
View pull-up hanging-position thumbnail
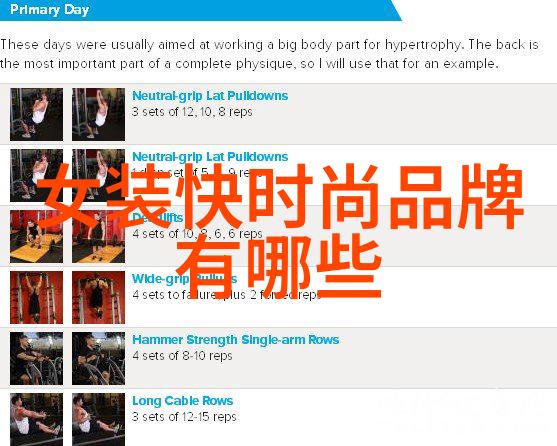[x=37, y=298]
